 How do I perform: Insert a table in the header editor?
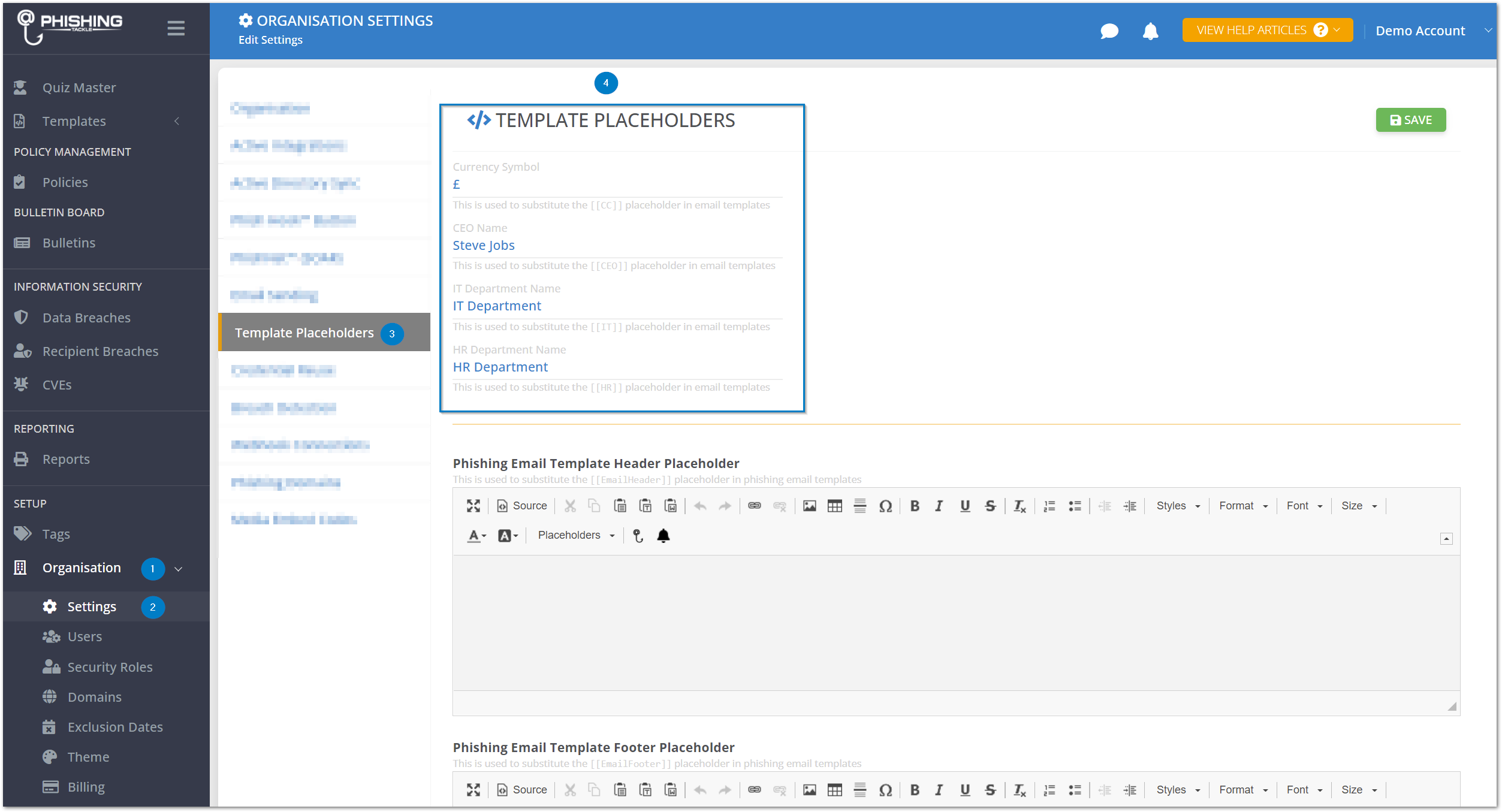834,506
